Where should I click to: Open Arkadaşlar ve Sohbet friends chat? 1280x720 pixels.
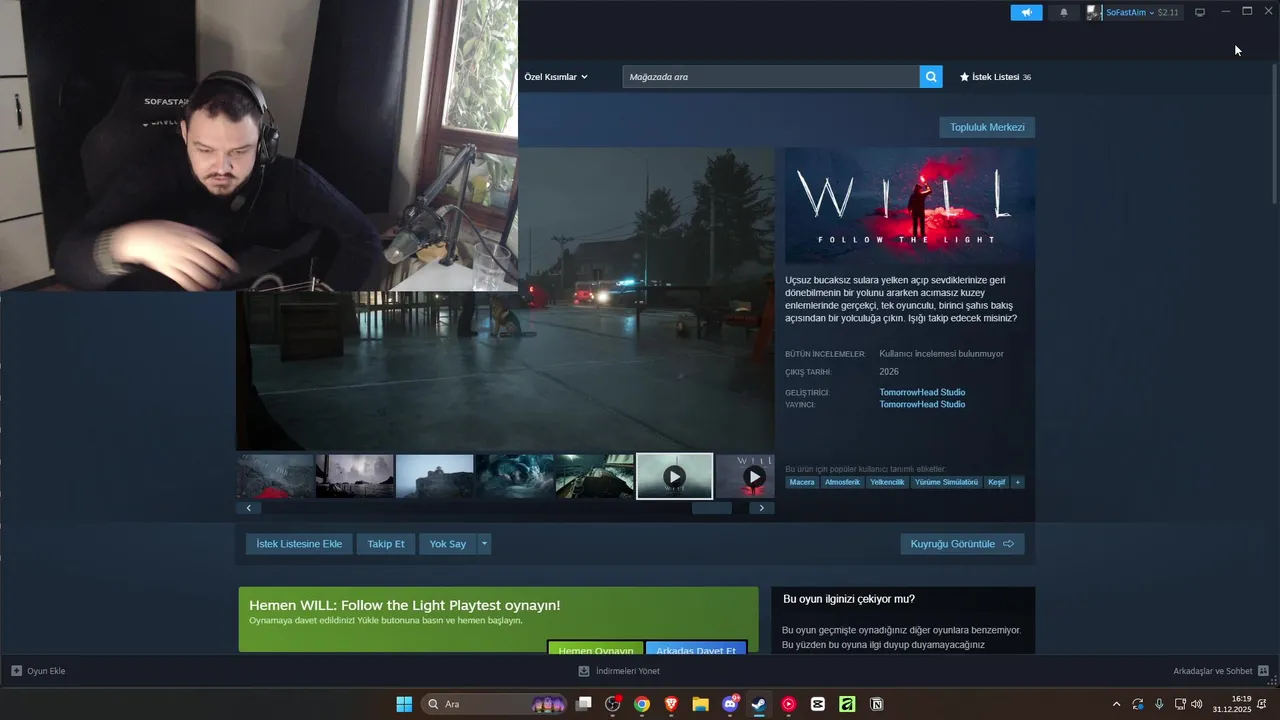pyautogui.click(x=1221, y=671)
